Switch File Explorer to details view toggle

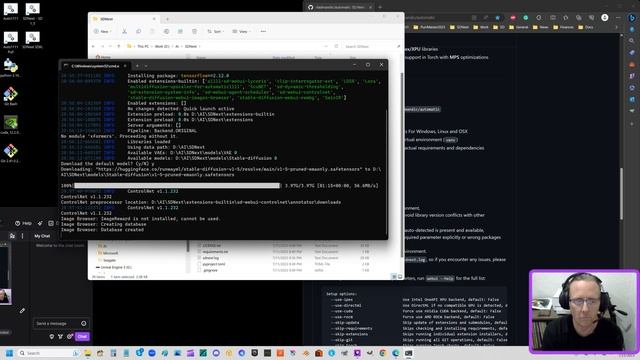[394, 277]
